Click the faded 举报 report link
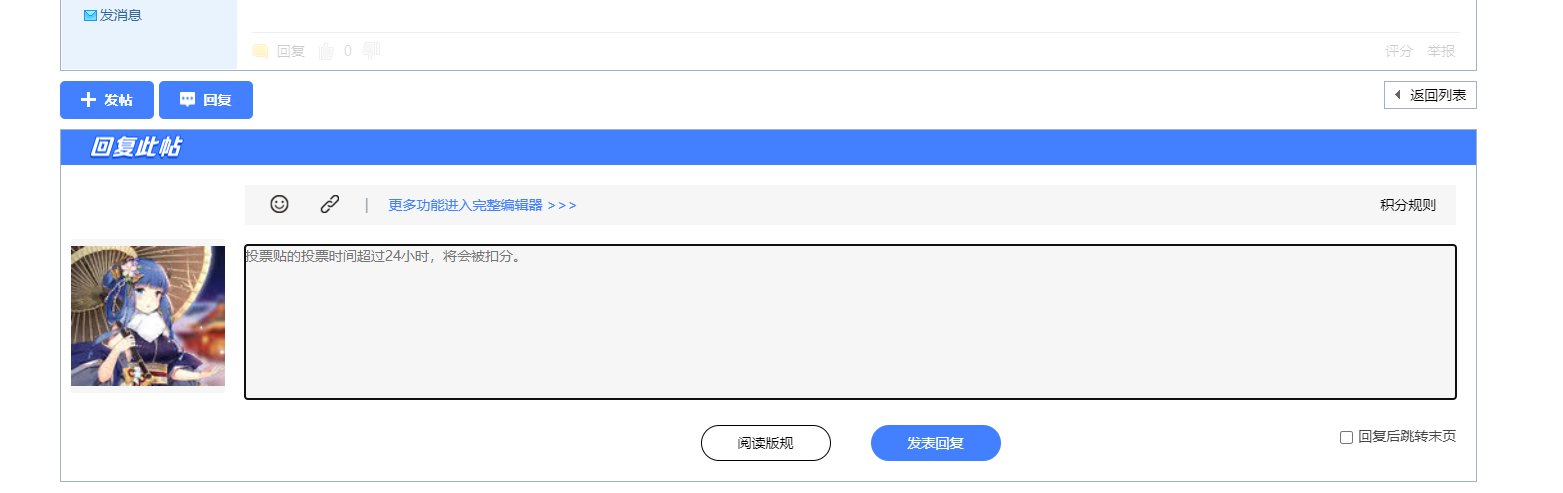The height and width of the screenshot is (493, 1563). [1441, 51]
